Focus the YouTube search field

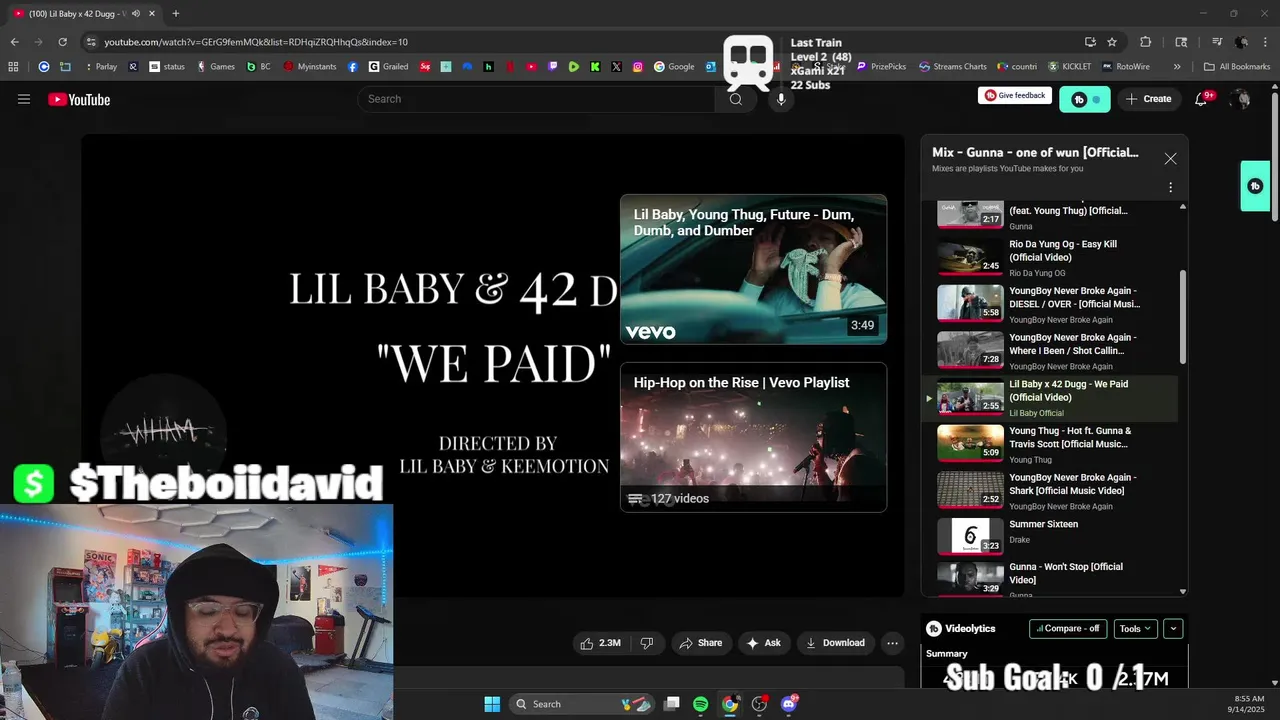pos(536,99)
